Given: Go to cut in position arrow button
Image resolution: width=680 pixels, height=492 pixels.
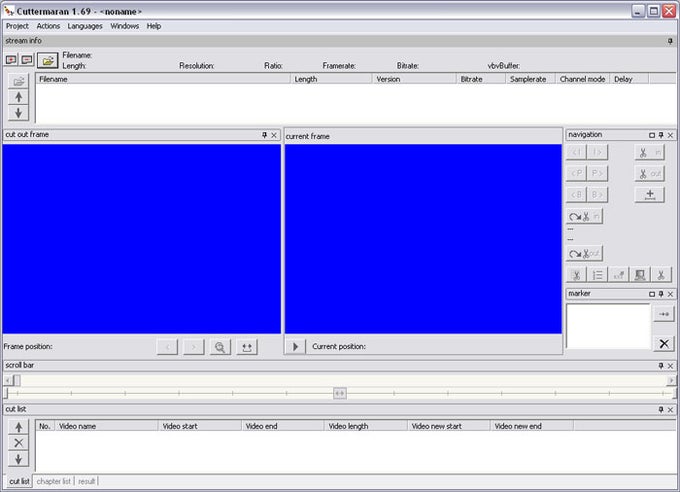Looking at the screenshot, I should (585, 216).
